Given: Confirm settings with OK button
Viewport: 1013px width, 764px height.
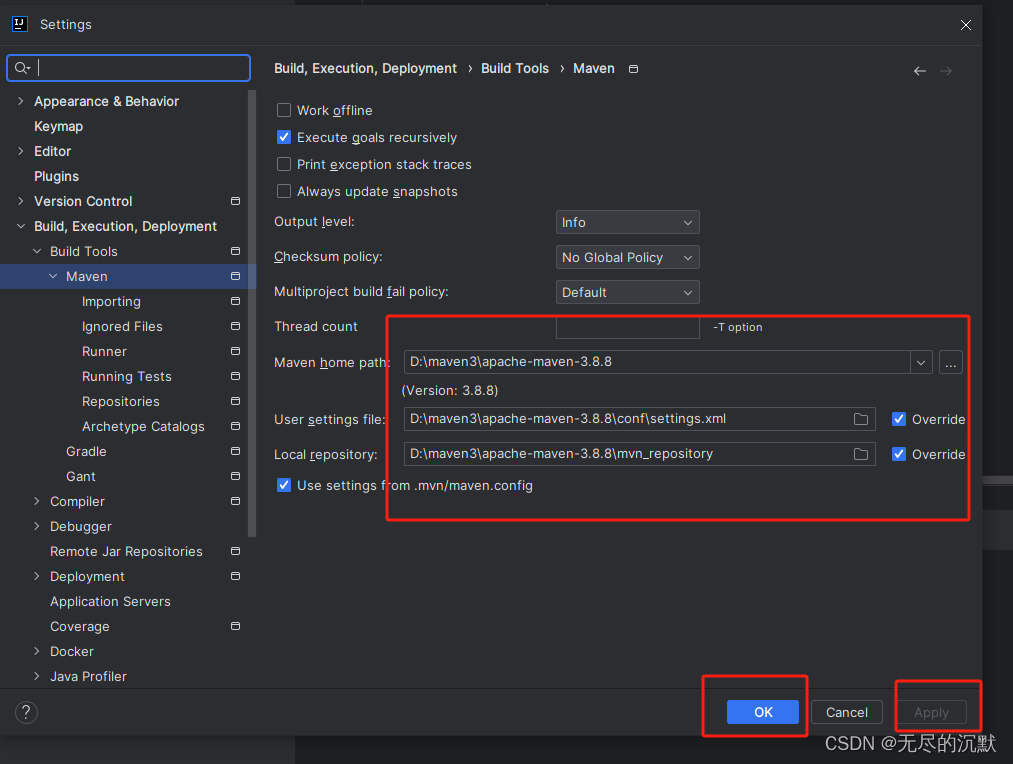Looking at the screenshot, I should click(x=763, y=712).
